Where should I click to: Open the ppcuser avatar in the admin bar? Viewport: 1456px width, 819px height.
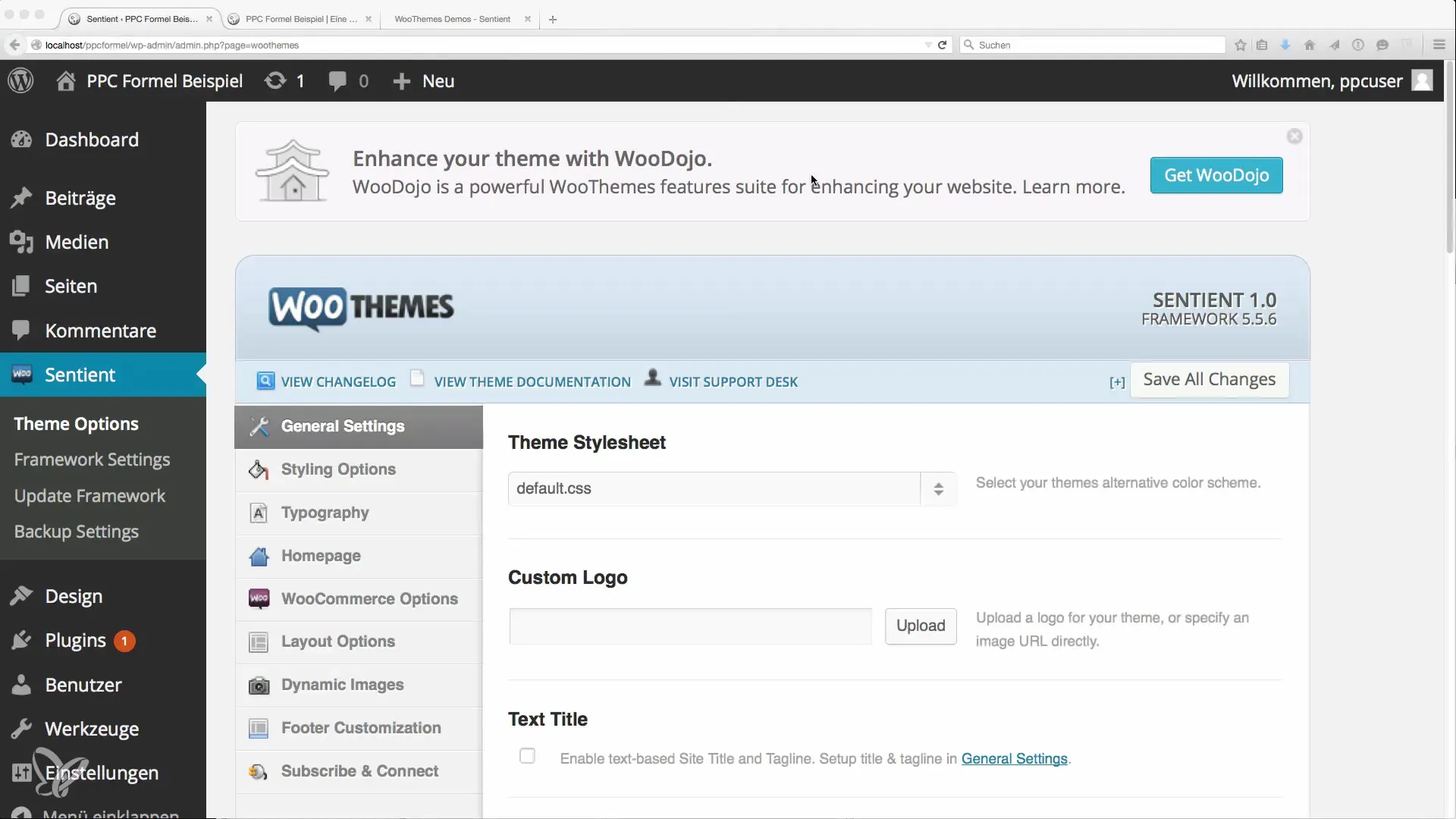coord(1422,80)
